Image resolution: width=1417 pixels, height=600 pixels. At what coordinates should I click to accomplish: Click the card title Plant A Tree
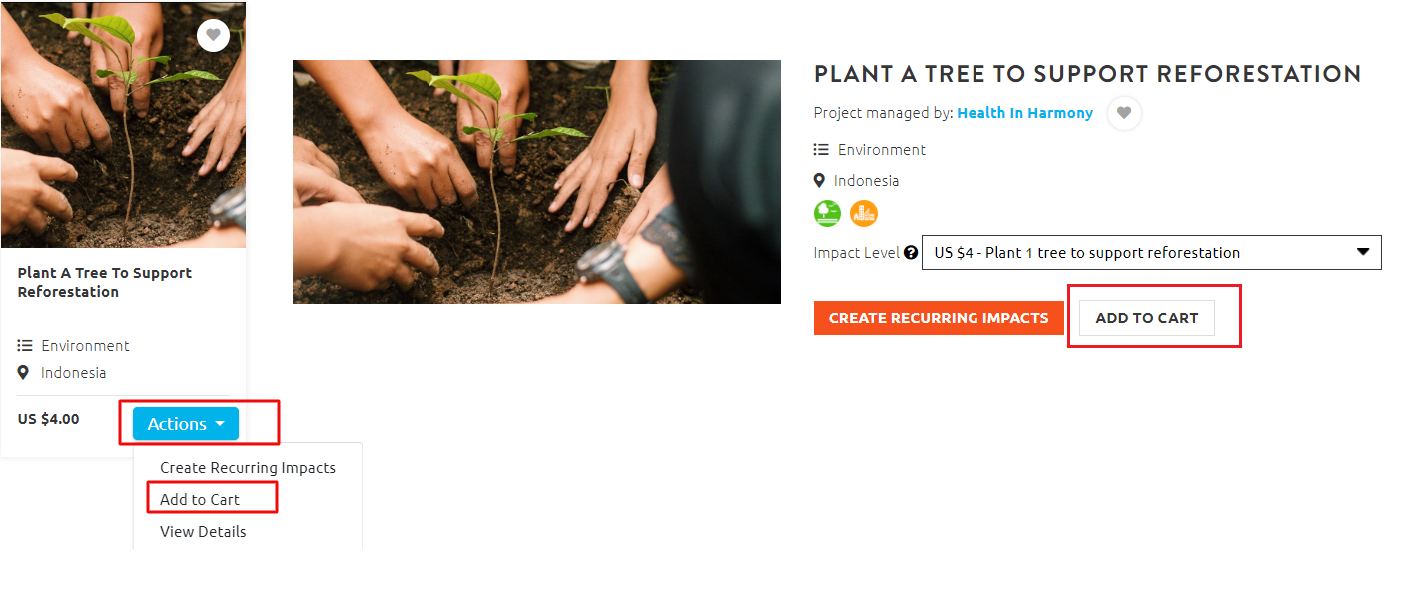click(x=105, y=282)
